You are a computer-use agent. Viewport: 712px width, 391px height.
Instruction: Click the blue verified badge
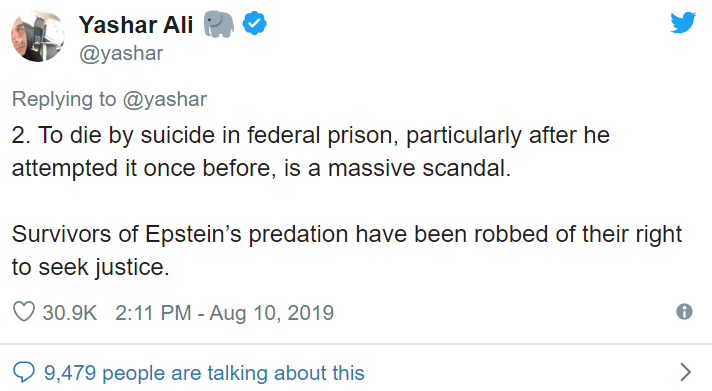point(254,24)
